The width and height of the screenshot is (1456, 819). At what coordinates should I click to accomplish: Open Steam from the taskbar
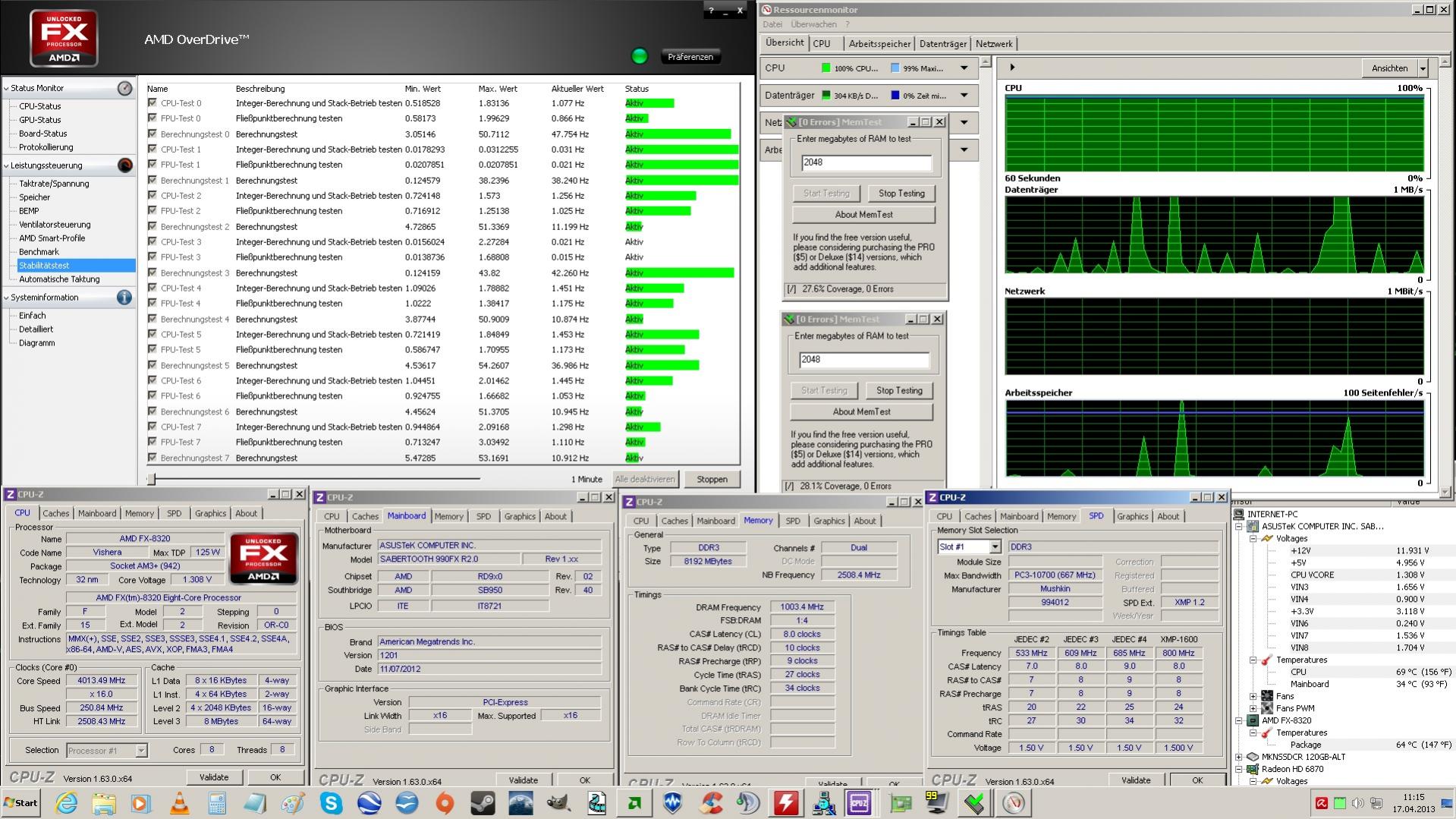483,802
